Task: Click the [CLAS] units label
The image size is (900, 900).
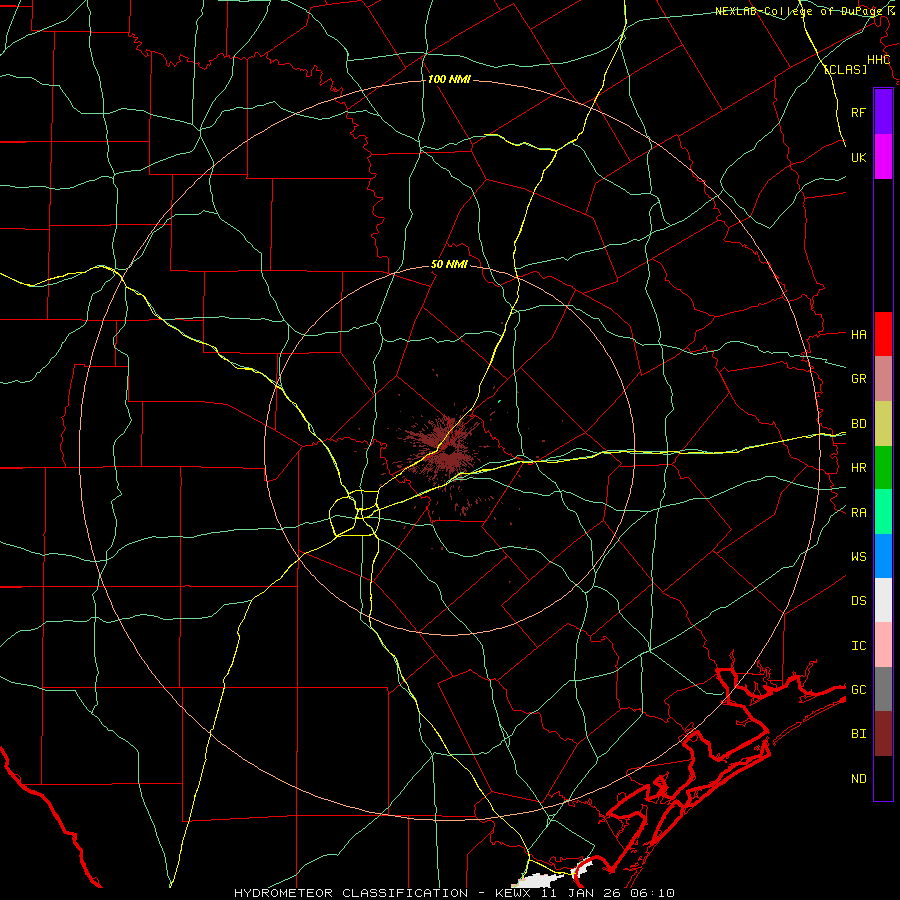Action: (845, 69)
